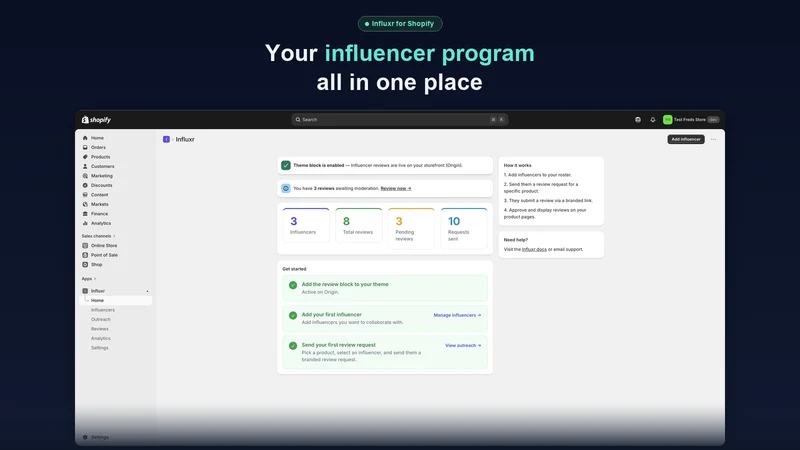
Task: Click the dev badge in top bar
Action: 713,119
